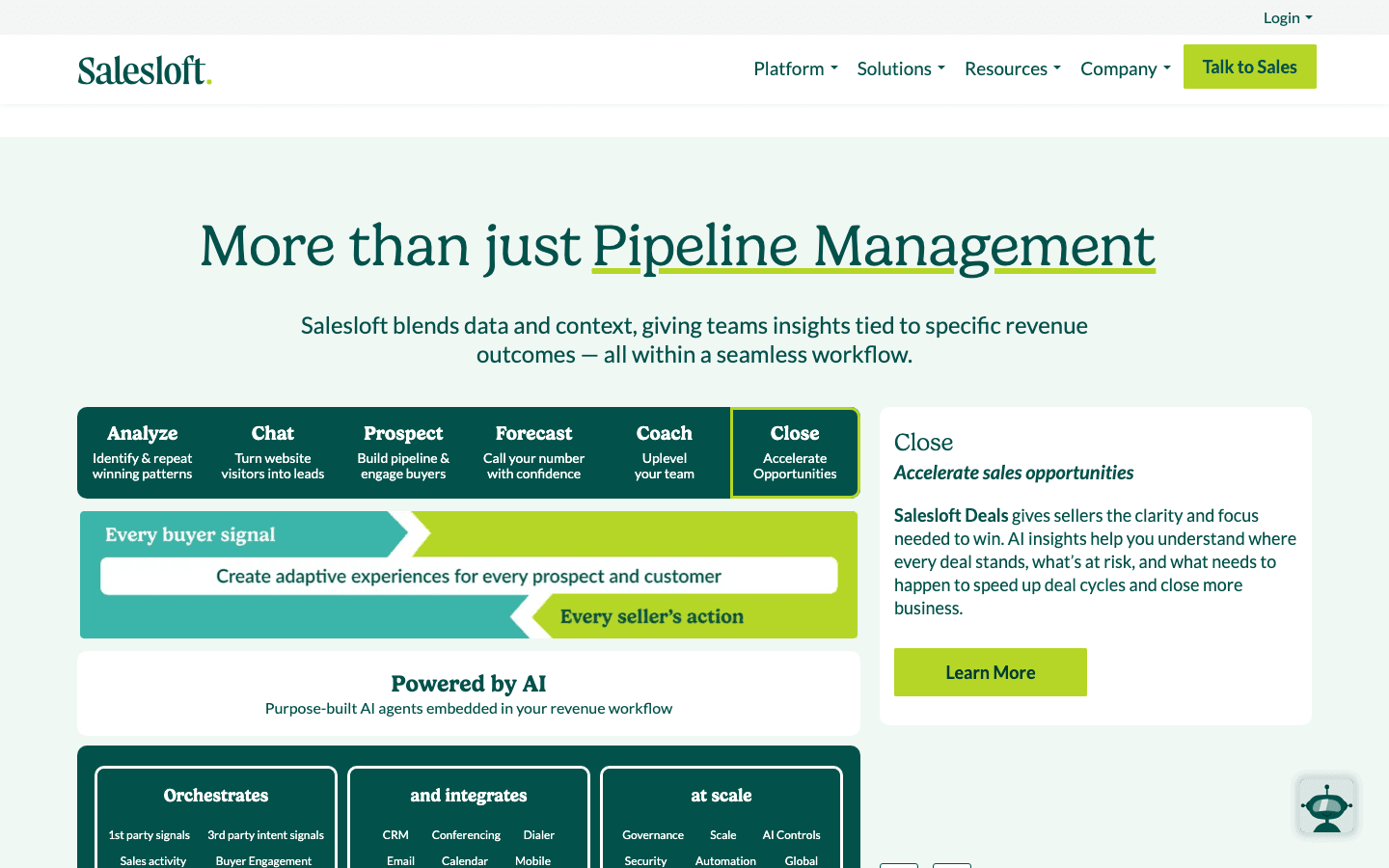Click the AI Controls label
Viewport: 1389px width, 868px height.
[x=792, y=835]
